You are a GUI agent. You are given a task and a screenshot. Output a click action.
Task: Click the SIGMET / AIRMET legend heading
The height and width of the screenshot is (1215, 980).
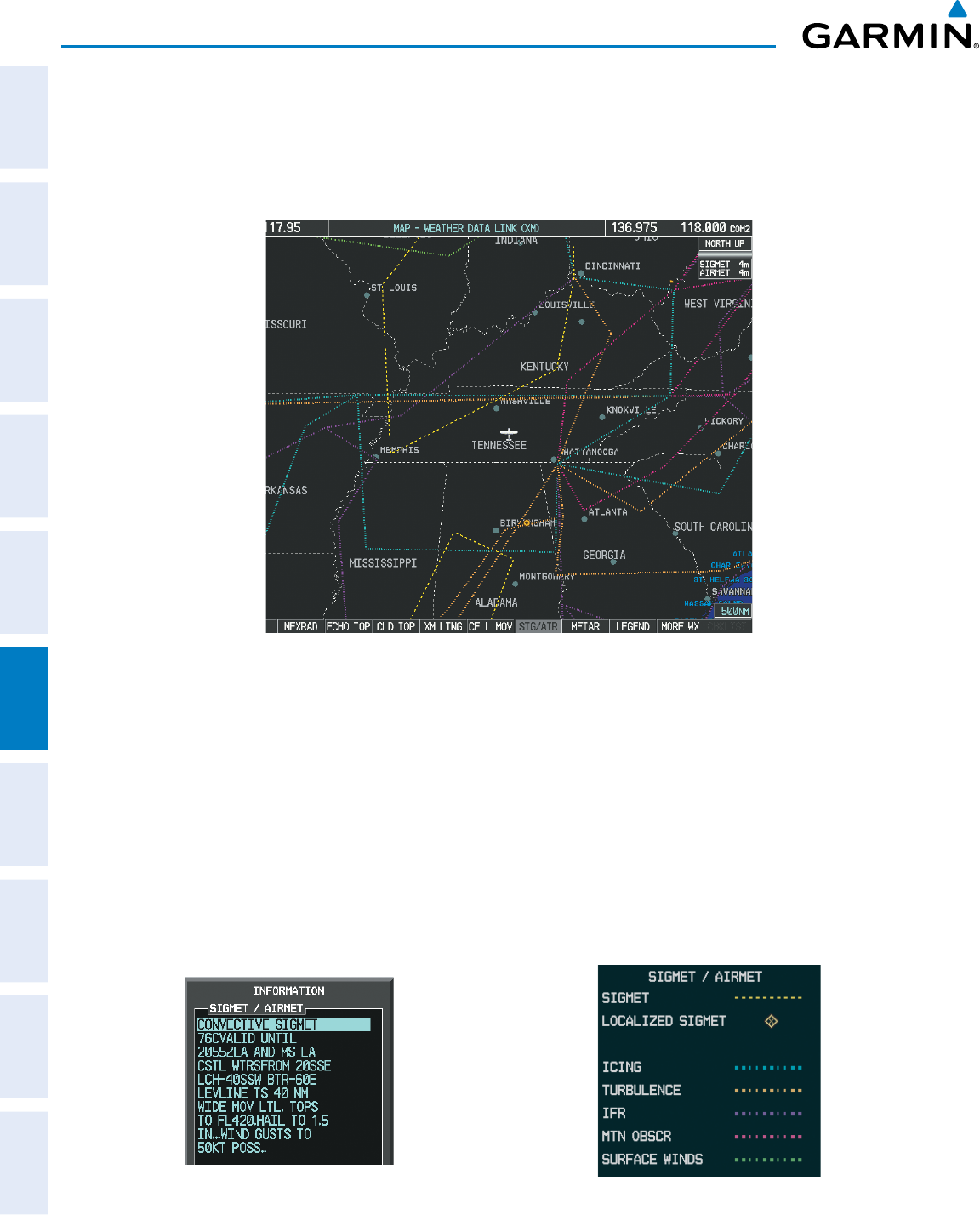pyautogui.click(x=705, y=977)
